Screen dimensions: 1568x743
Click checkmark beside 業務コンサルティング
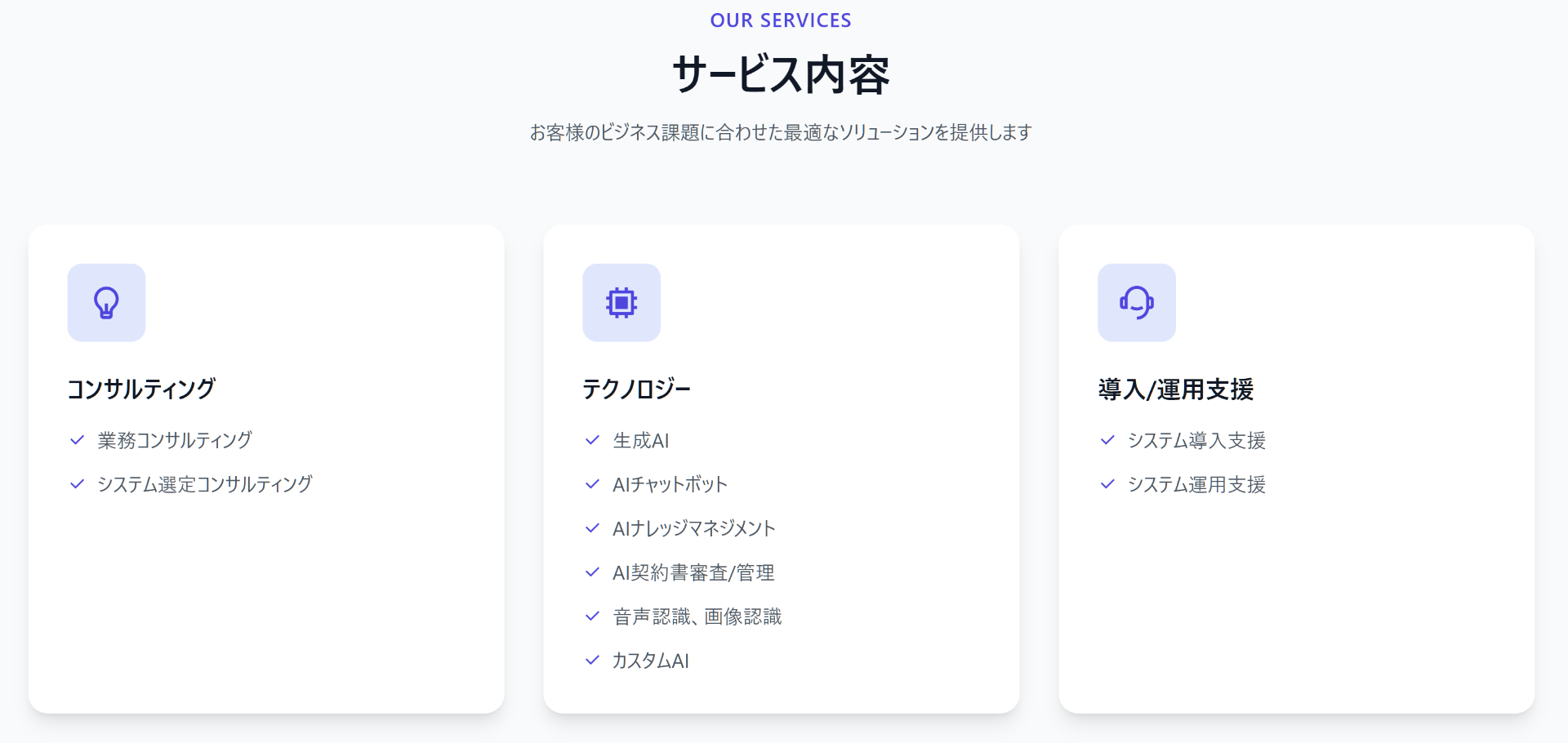78,440
